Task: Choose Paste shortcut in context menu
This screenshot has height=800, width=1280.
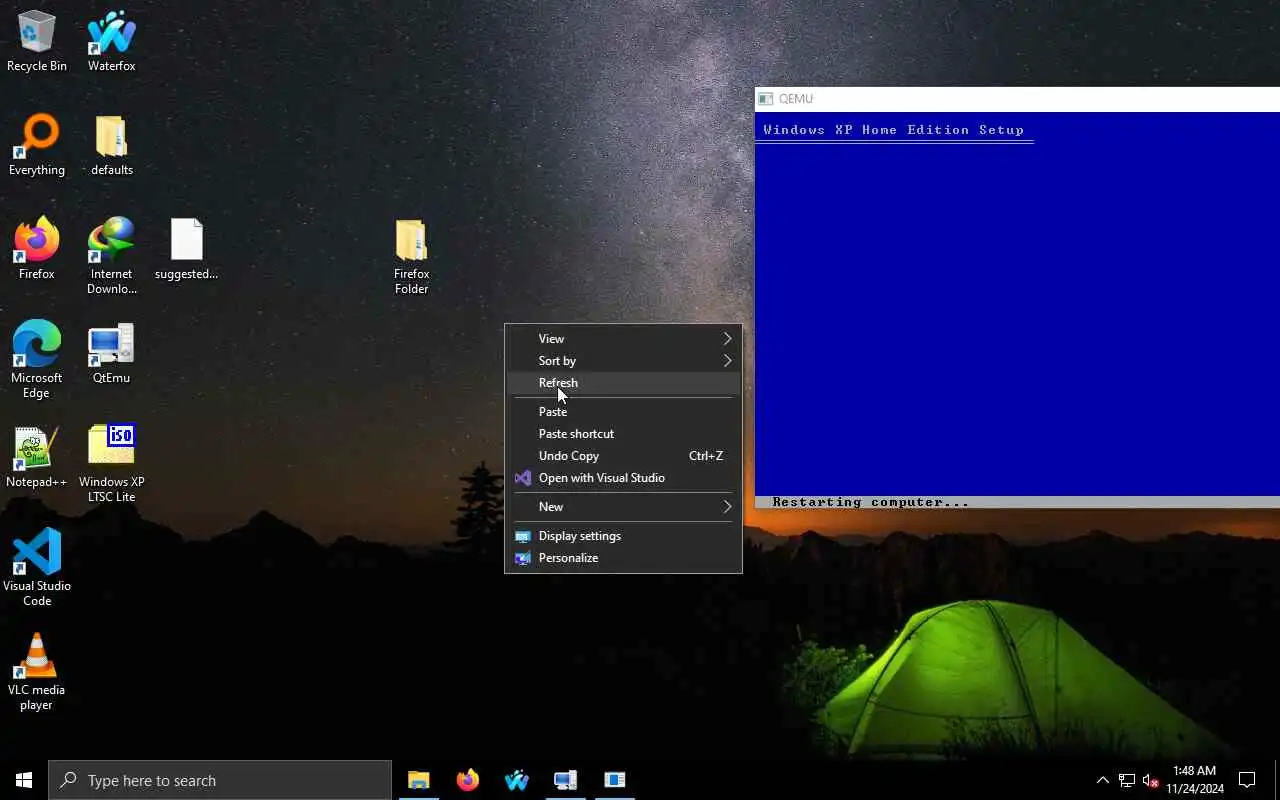Action: pyautogui.click(x=623, y=434)
